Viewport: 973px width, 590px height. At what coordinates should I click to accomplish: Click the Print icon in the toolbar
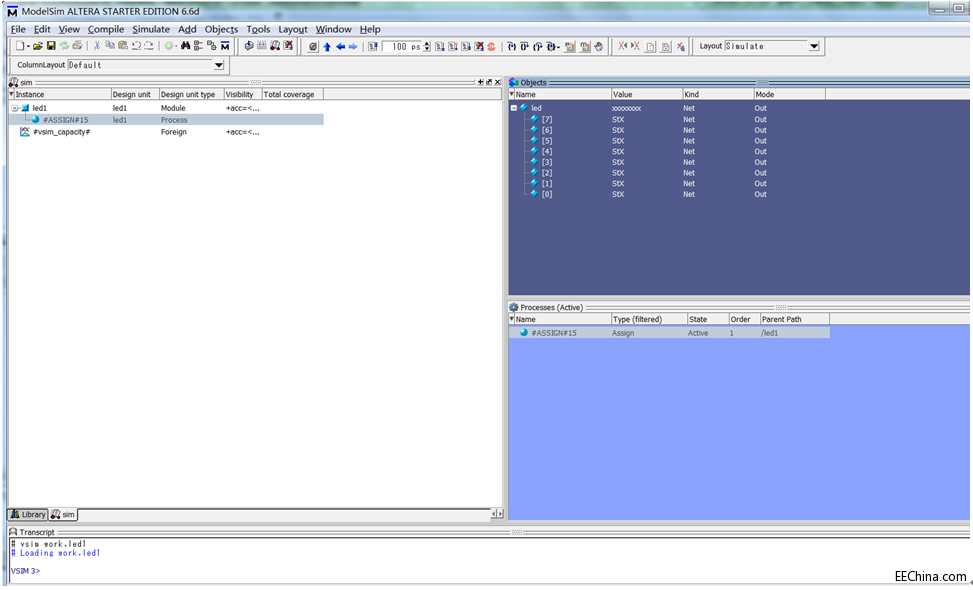[x=77, y=46]
